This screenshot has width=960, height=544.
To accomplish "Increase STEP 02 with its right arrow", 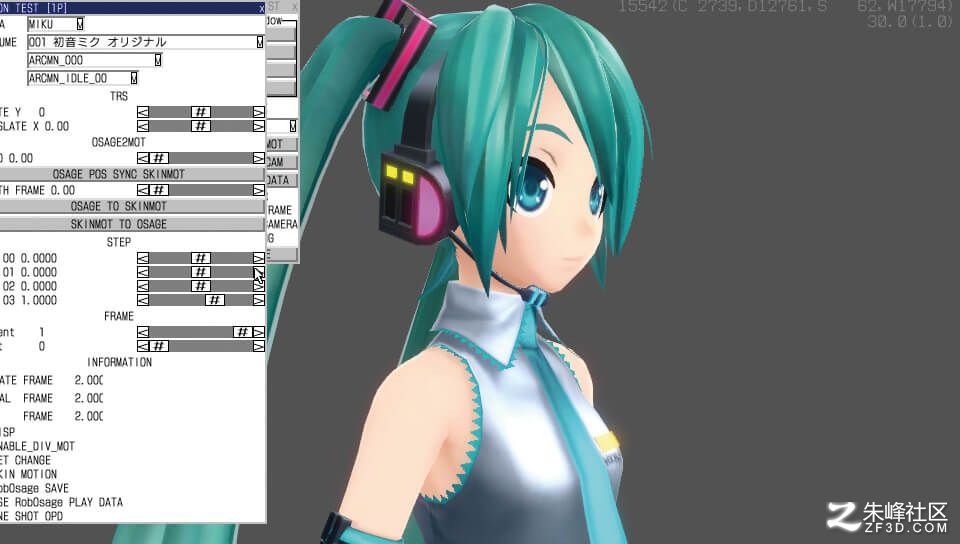I will (259, 286).
